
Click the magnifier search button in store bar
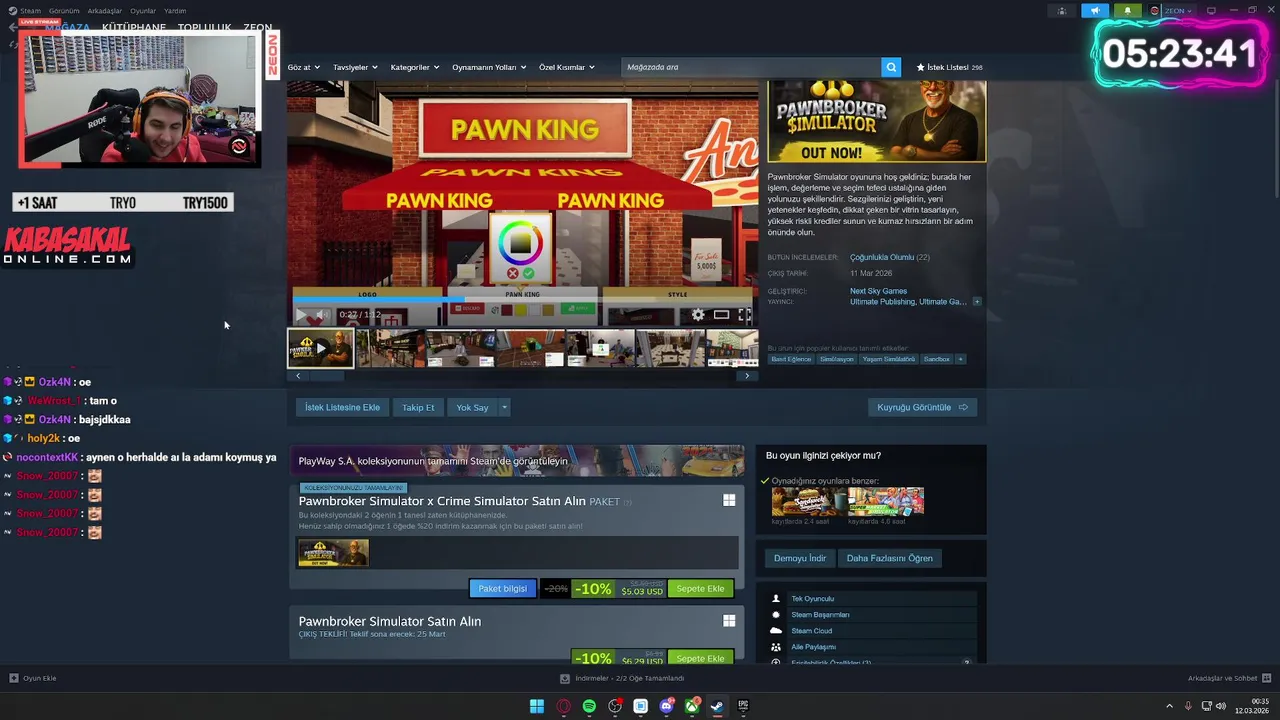pyautogui.click(x=891, y=67)
